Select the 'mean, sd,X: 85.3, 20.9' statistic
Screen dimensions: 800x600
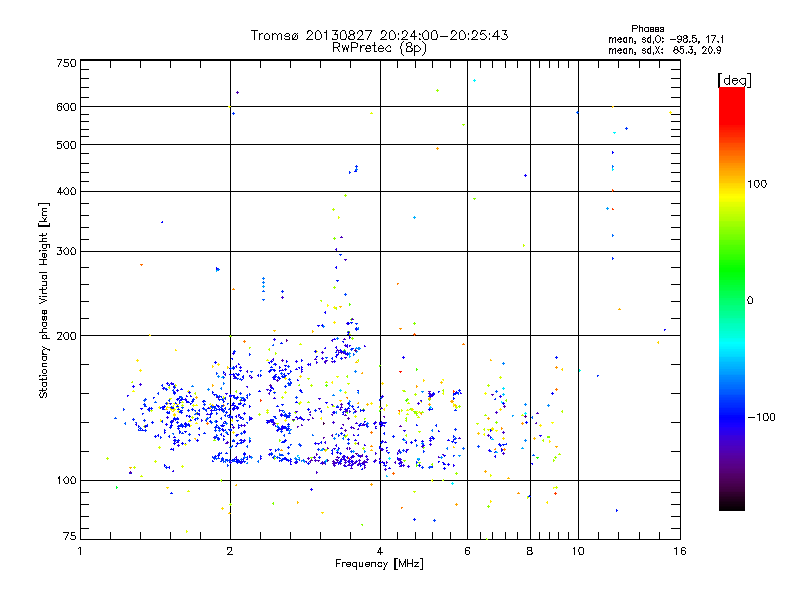click(x=664, y=50)
